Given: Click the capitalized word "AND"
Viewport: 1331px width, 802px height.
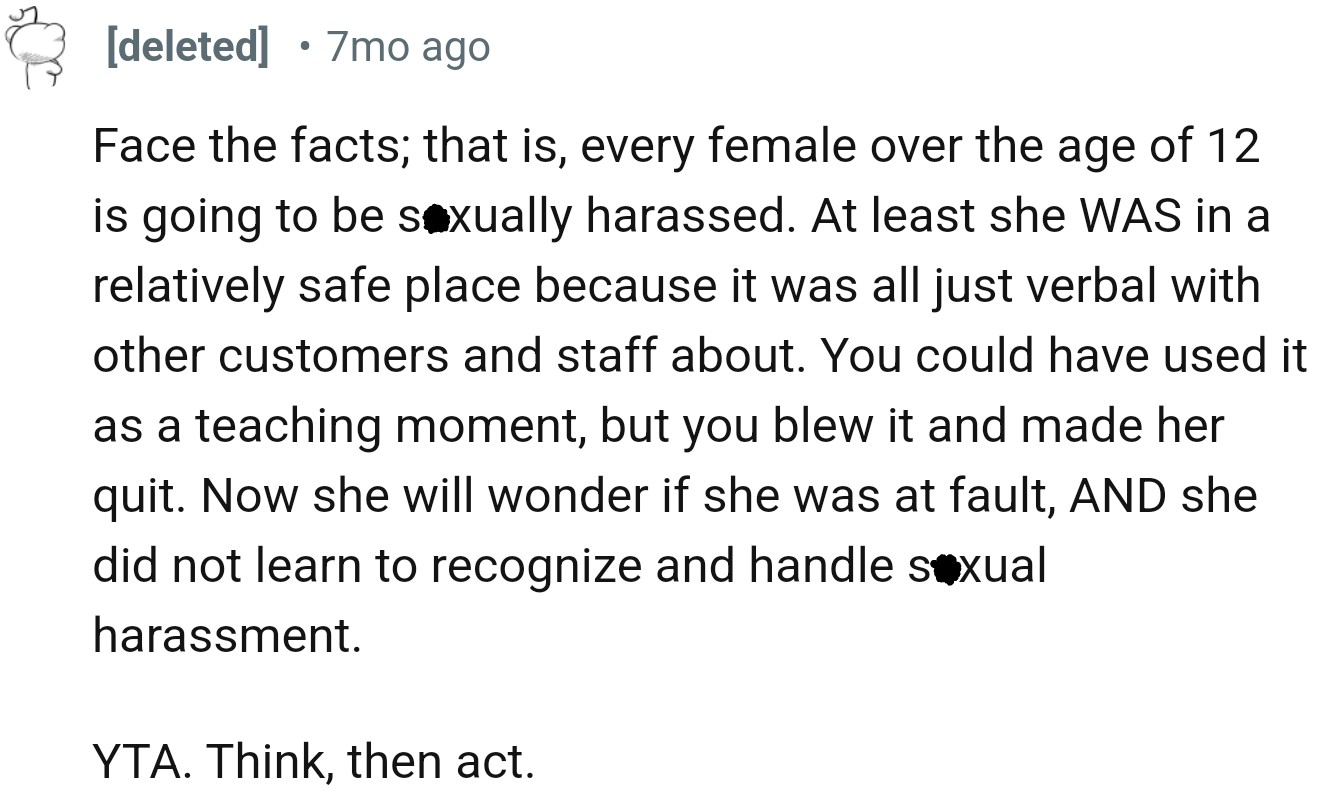Looking at the screenshot, I should [1118, 497].
